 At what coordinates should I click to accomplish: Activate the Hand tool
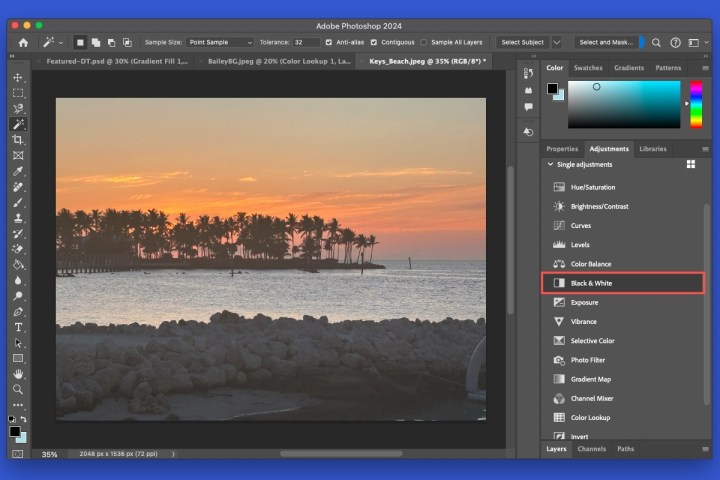[x=18, y=373]
